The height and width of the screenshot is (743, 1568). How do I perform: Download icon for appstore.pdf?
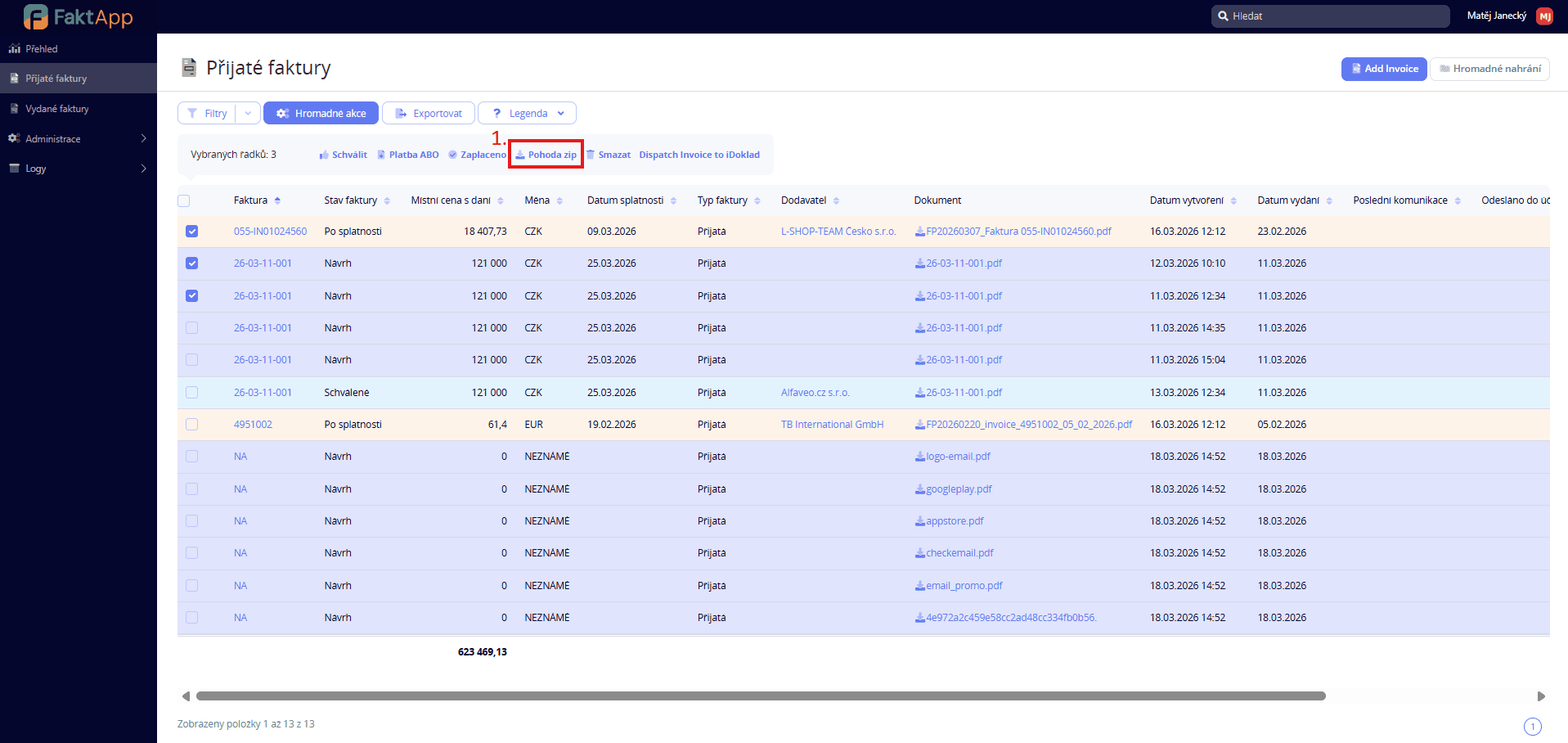coord(919,521)
